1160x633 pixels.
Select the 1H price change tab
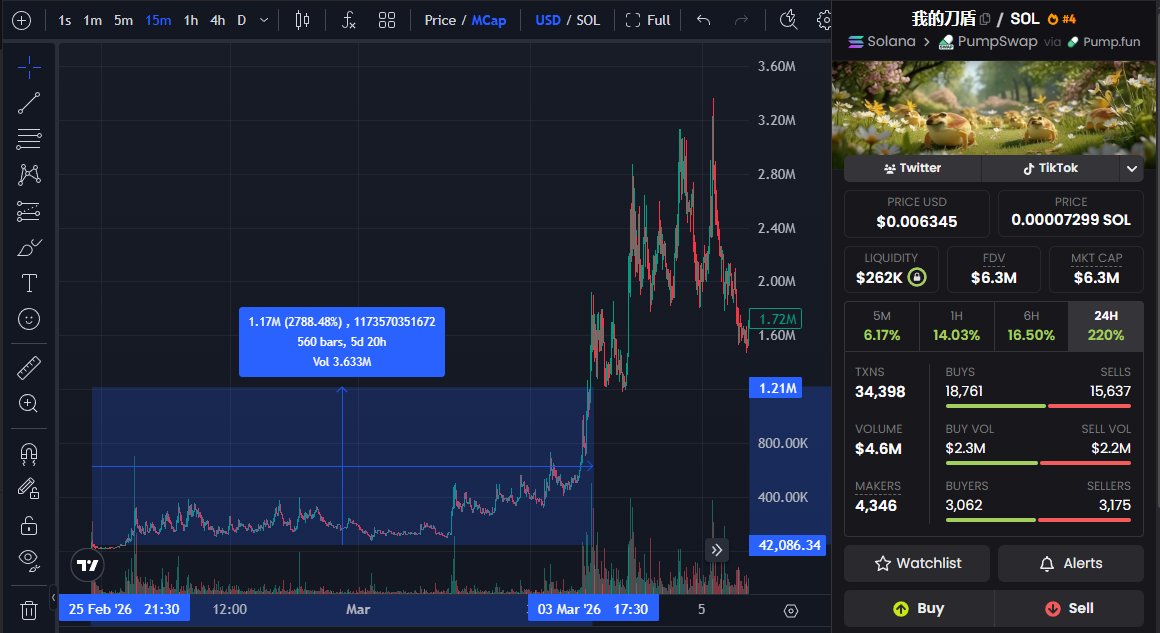pyautogui.click(x=957, y=326)
